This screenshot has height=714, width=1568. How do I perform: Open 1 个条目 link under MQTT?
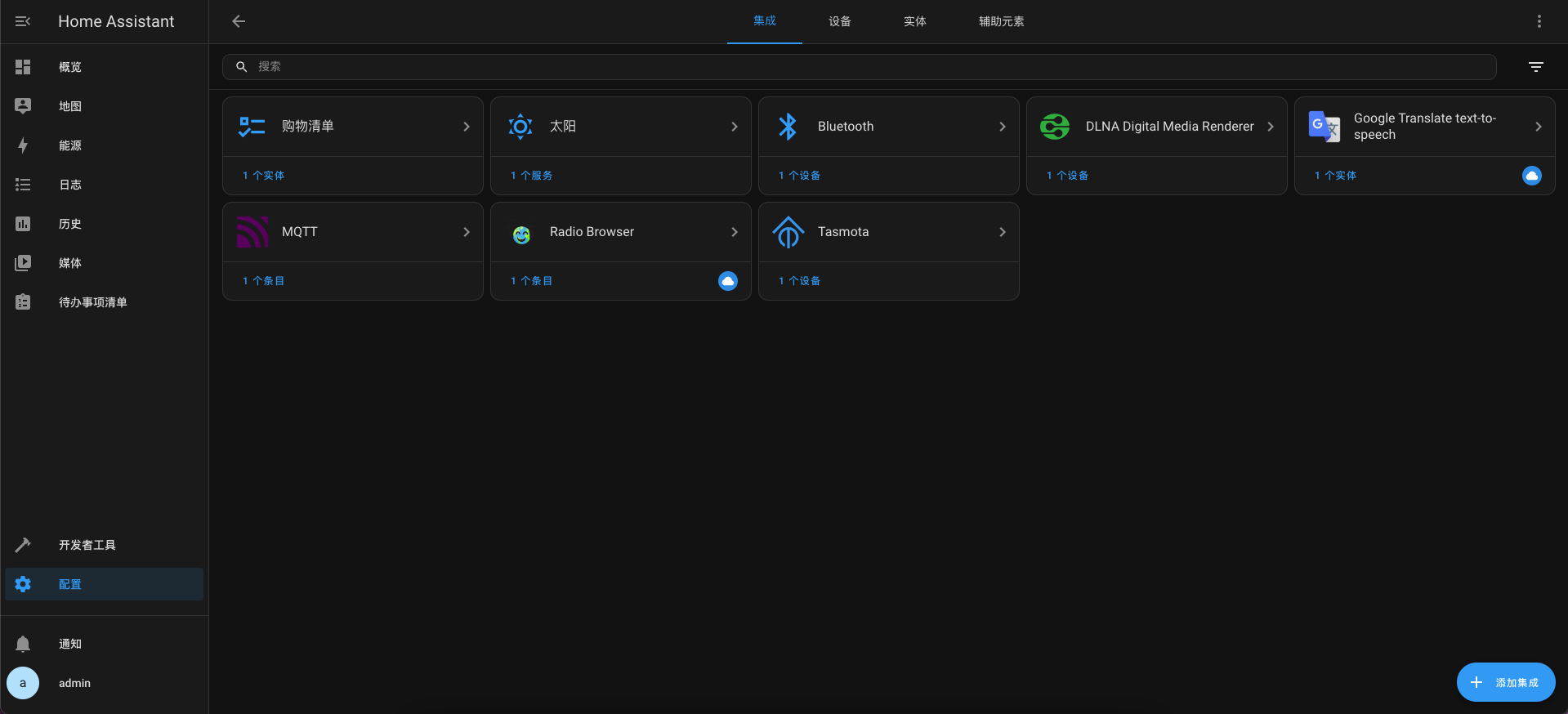(x=263, y=281)
